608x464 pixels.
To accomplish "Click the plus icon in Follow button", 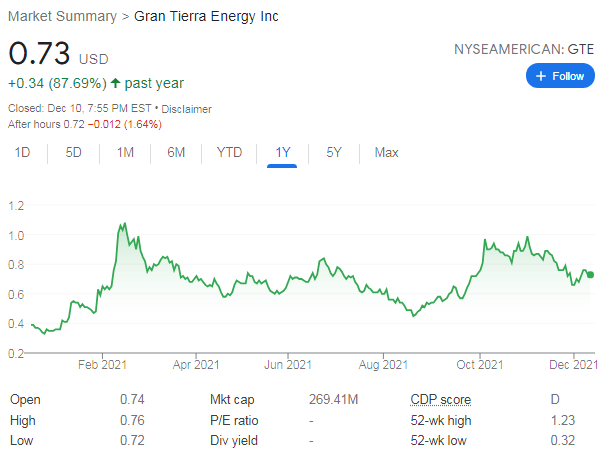I will click(x=541, y=76).
